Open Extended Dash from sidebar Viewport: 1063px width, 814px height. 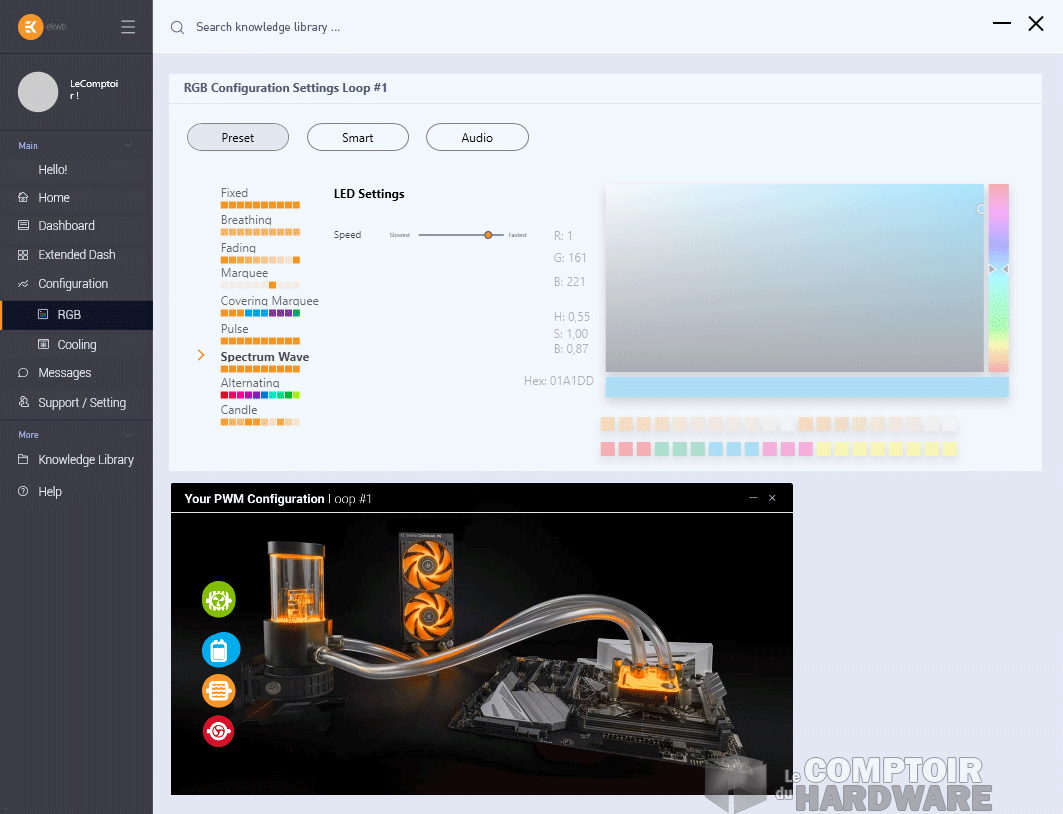pyautogui.click(x=77, y=255)
